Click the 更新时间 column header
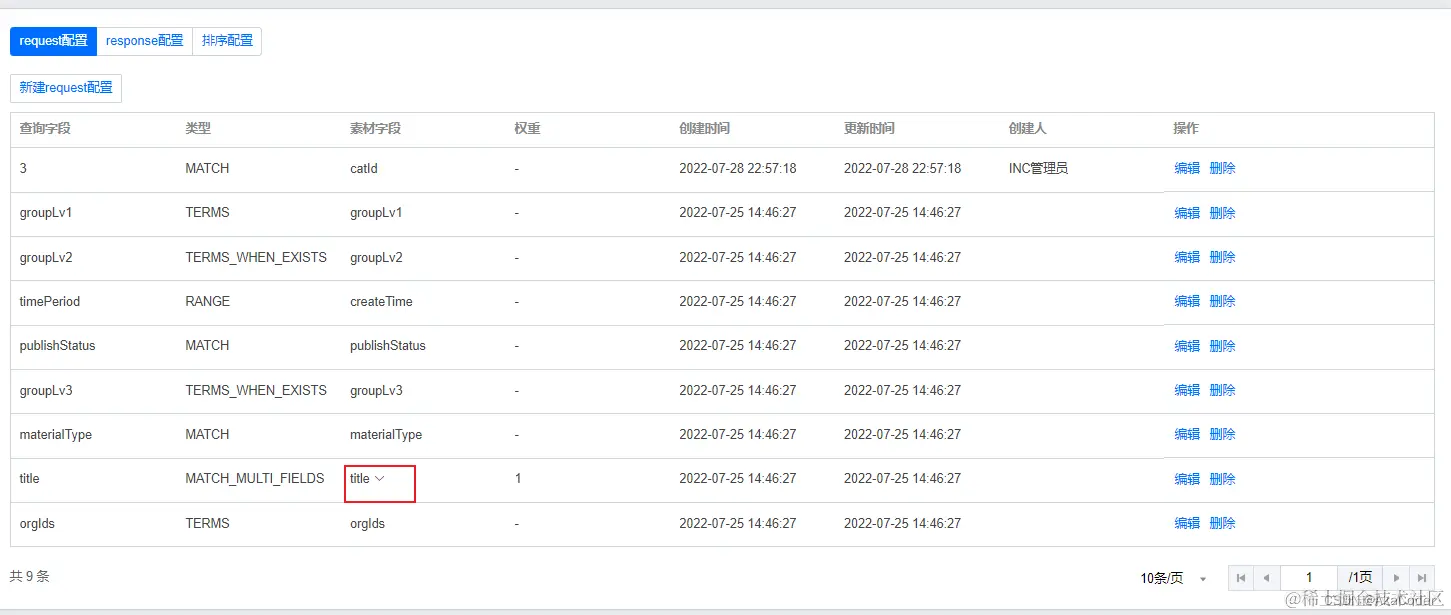 [x=870, y=129]
